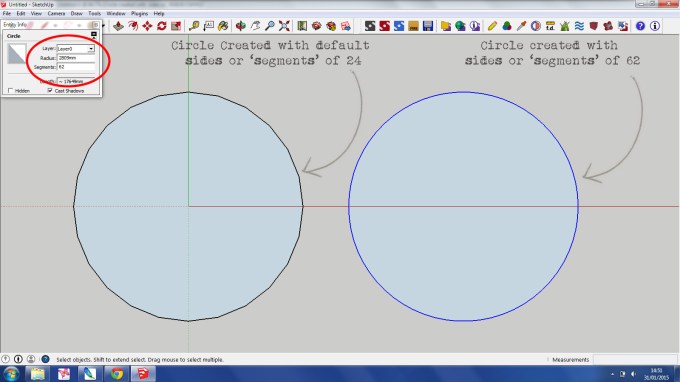Screen dimensions: 680x382
Task: Click the floppy disk save icon
Action: [x=428, y=26]
